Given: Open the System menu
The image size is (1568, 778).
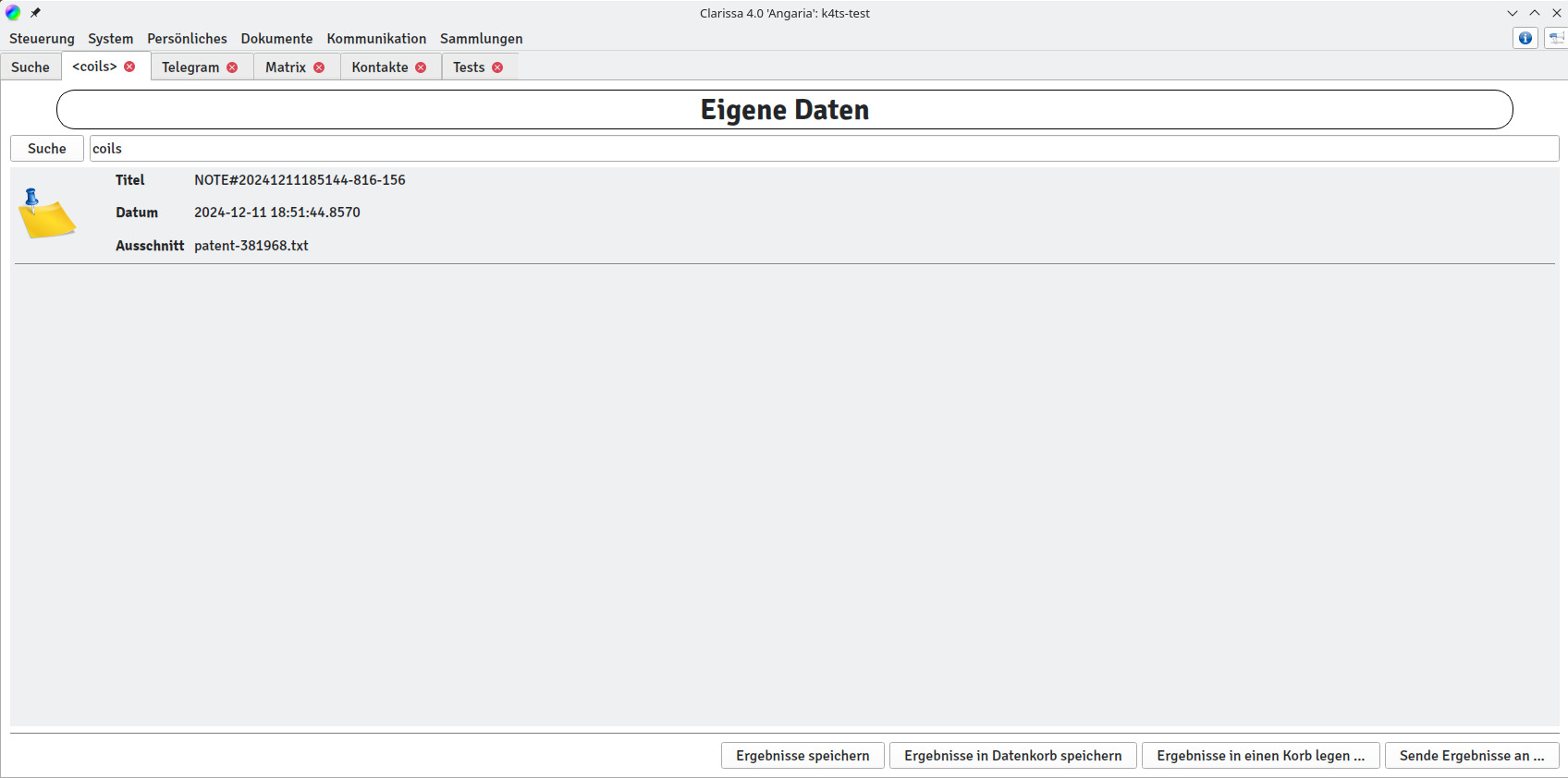Looking at the screenshot, I should coord(111,39).
